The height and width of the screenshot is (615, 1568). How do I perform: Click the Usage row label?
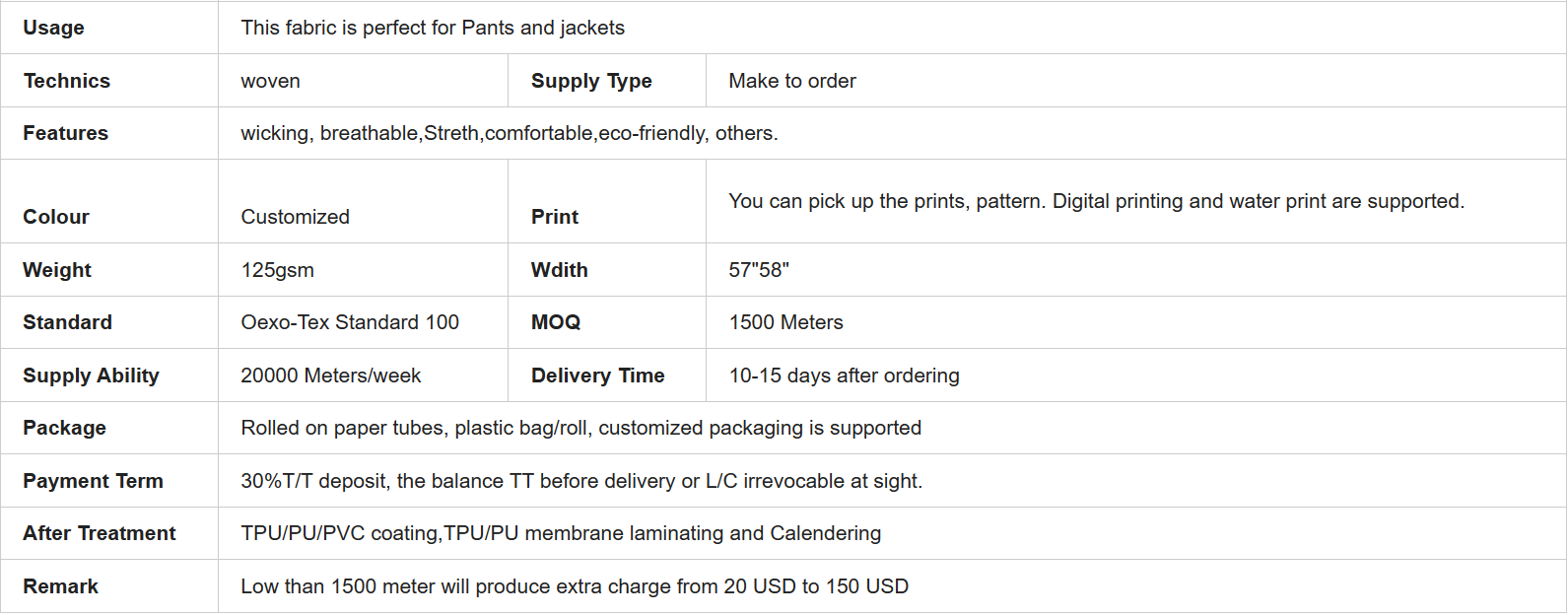point(53,28)
